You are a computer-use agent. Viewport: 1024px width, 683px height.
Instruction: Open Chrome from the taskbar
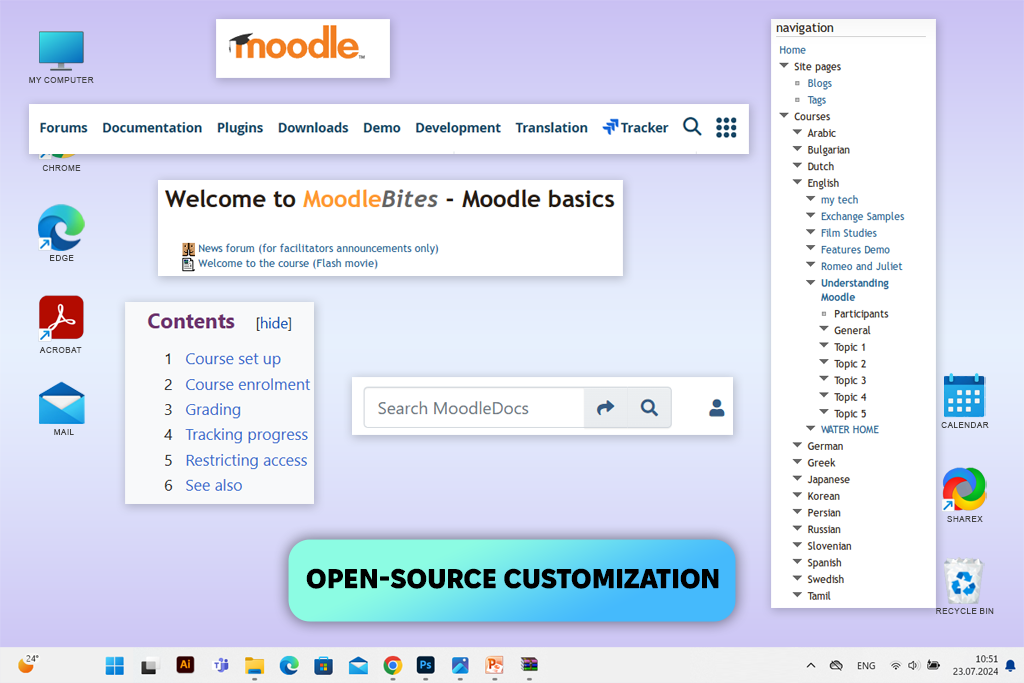click(x=392, y=665)
